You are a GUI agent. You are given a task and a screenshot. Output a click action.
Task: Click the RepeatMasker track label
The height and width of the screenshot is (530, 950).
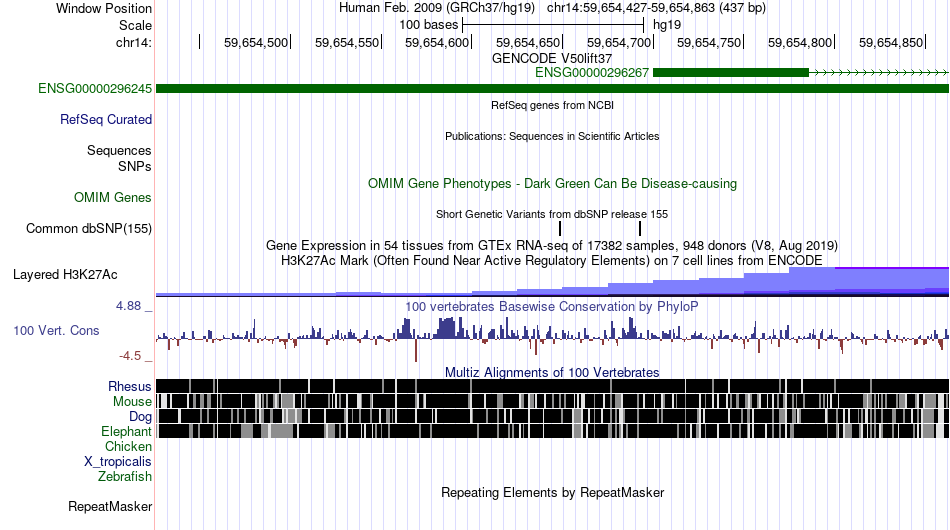pos(110,506)
